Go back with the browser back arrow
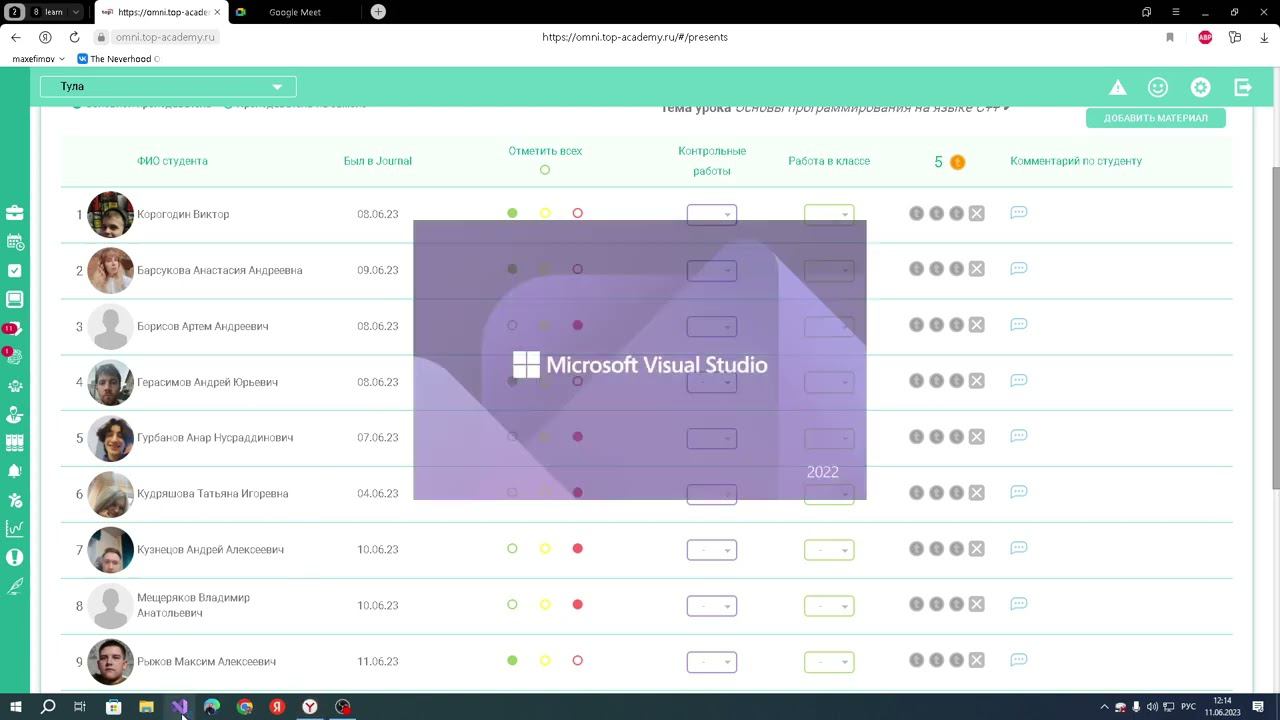The width and height of the screenshot is (1280, 720). tap(16, 37)
